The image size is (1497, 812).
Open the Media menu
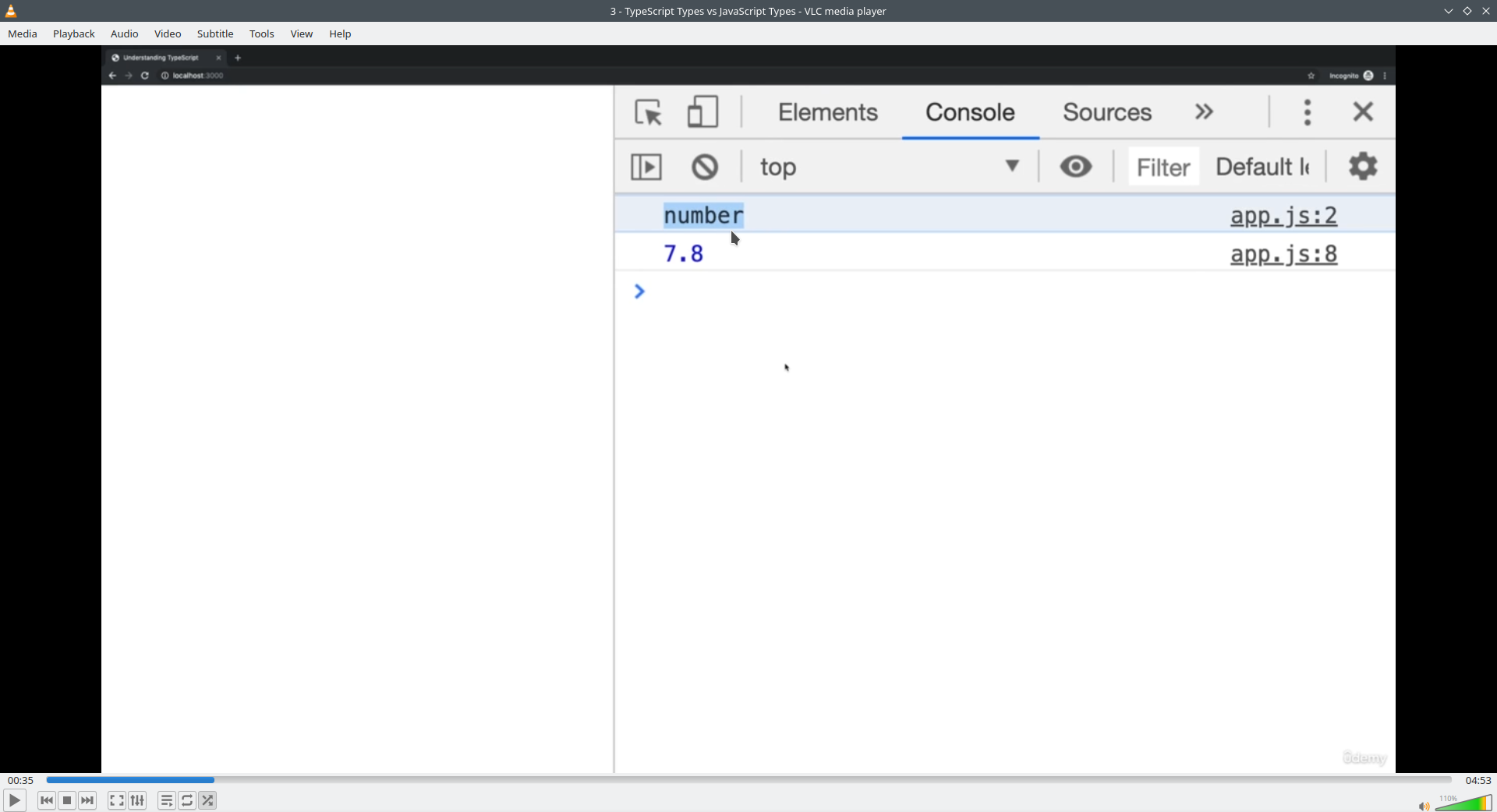[23, 34]
